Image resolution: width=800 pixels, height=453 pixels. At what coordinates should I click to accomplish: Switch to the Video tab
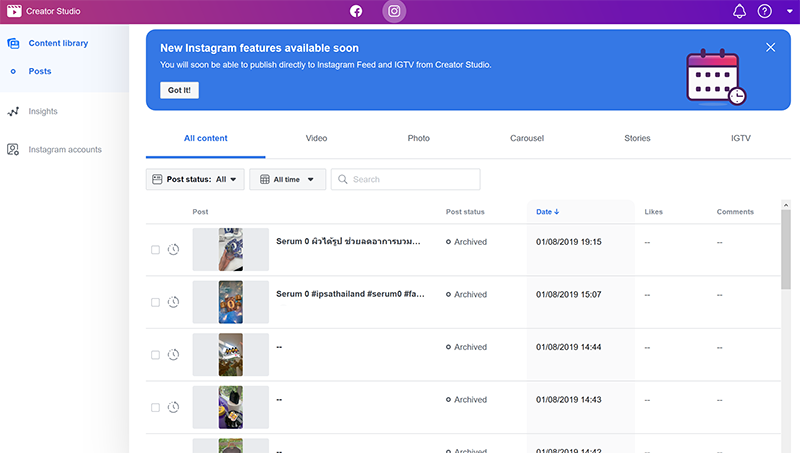316,138
